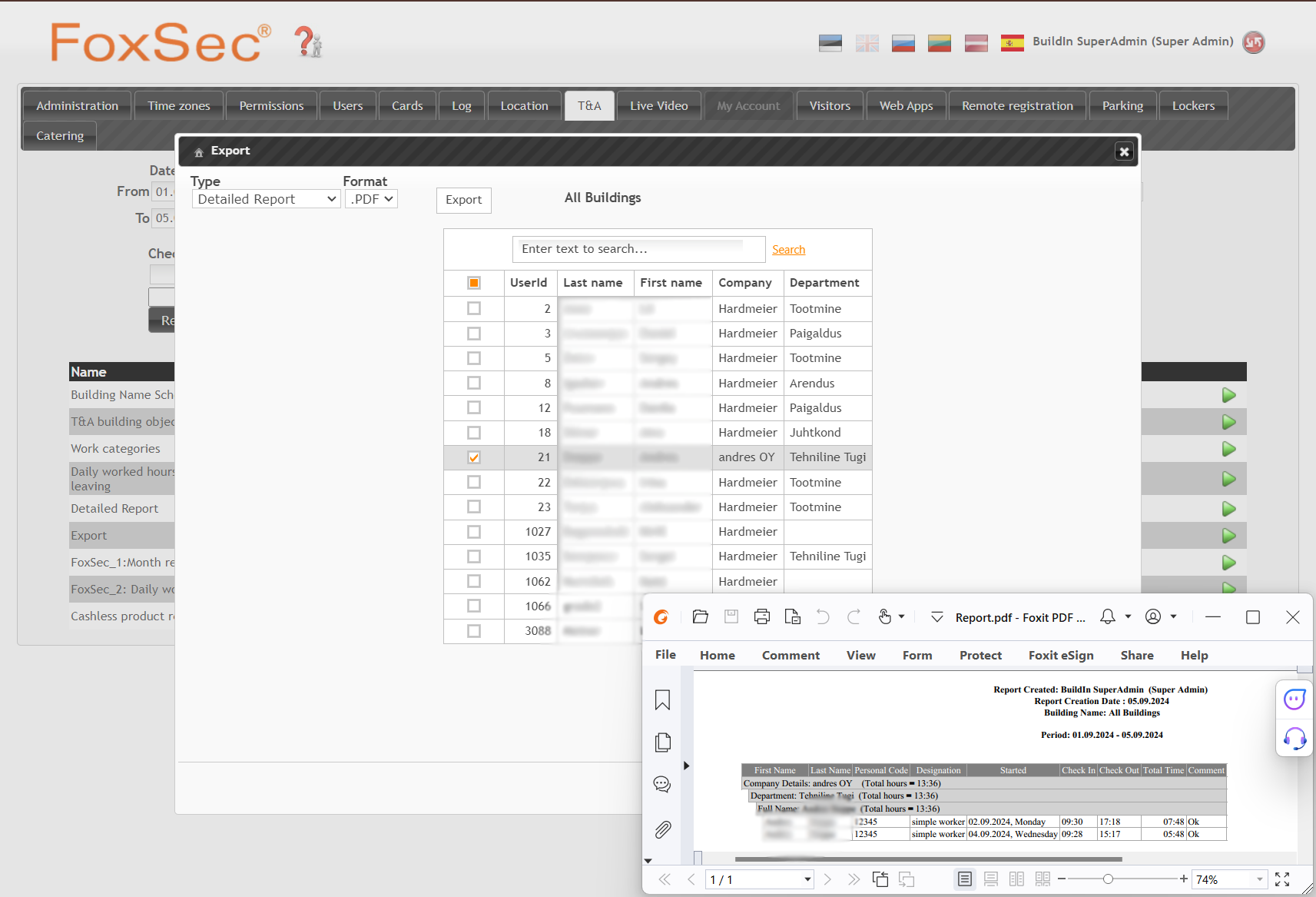Expand the Foxit navigation panel arrow
The width and height of the screenshot is (1316, 897).
point(686,766)
